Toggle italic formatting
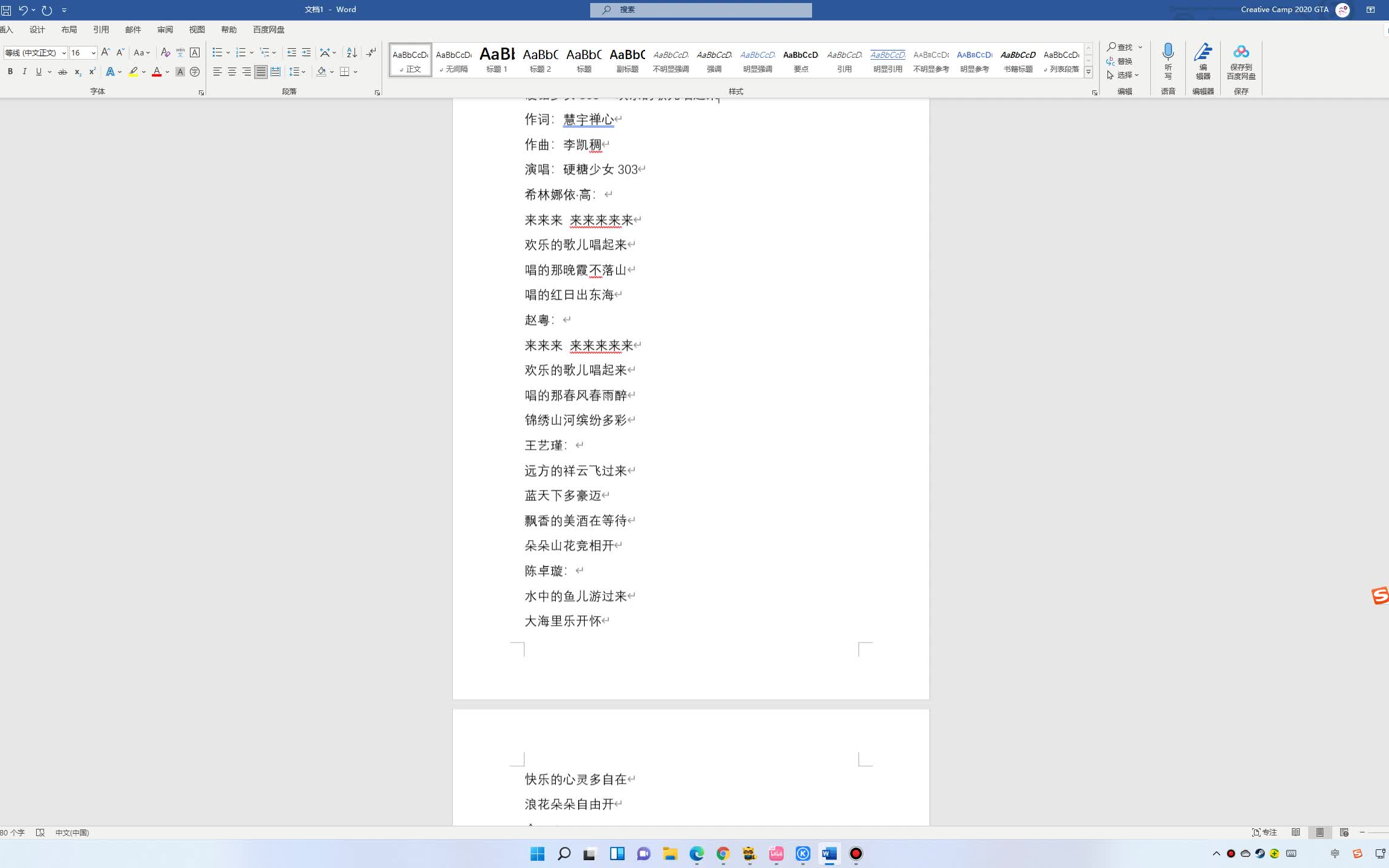 coord(24,72)
